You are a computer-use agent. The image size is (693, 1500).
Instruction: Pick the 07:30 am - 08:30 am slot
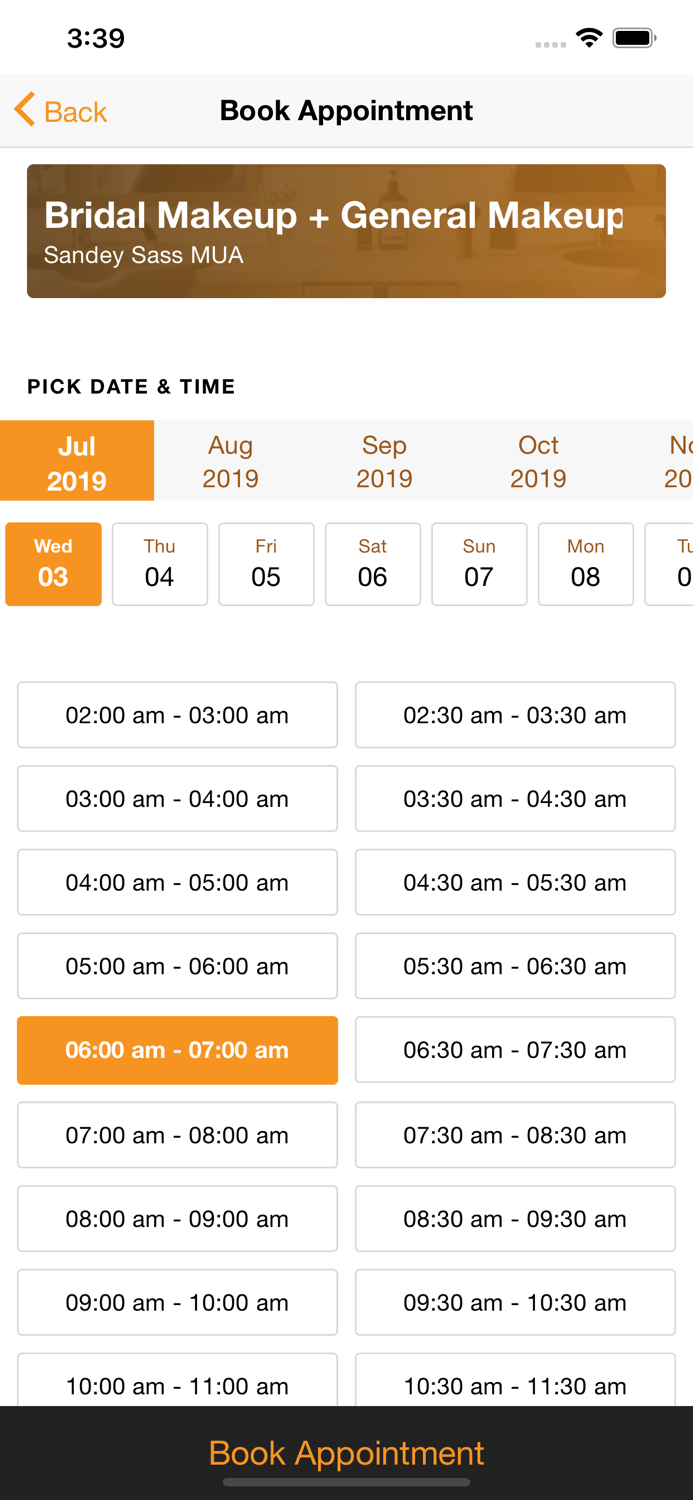[x=515, y=1135]
